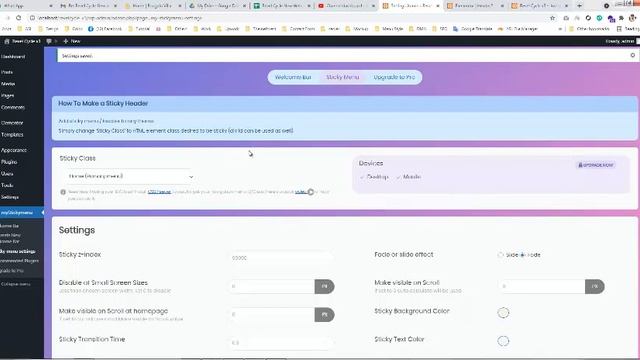Bookmark this page using the star icon

click(x=552, y=18)
